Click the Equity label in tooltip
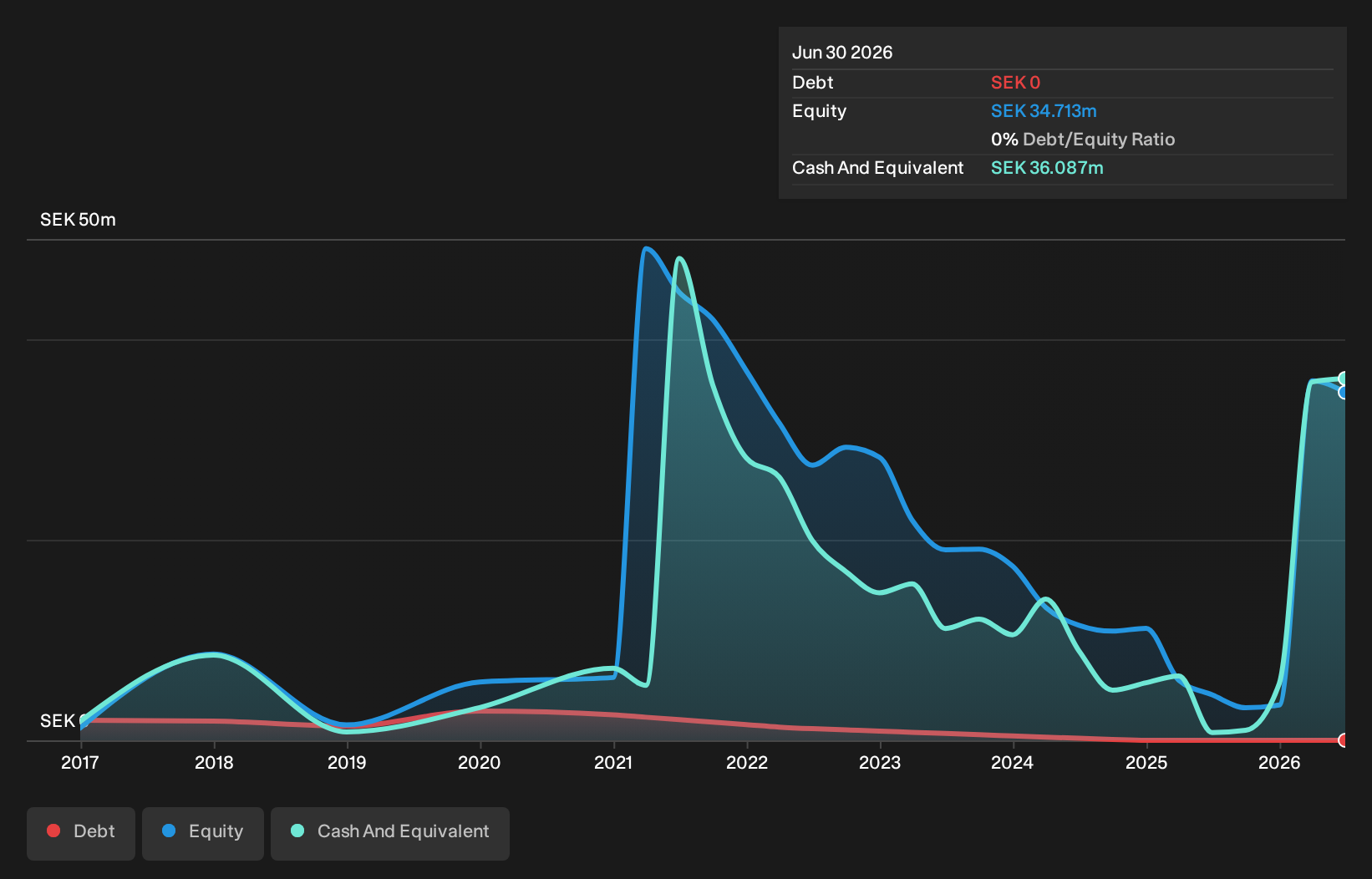 [x=820, y=111]
